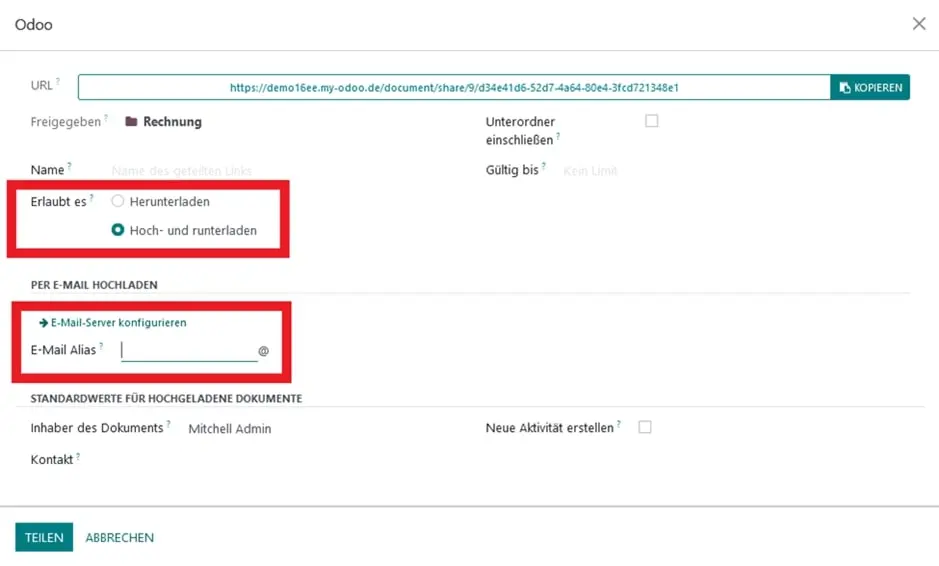Click the help mark beside E-Mail Alias
939x566 pixels.
101,346
